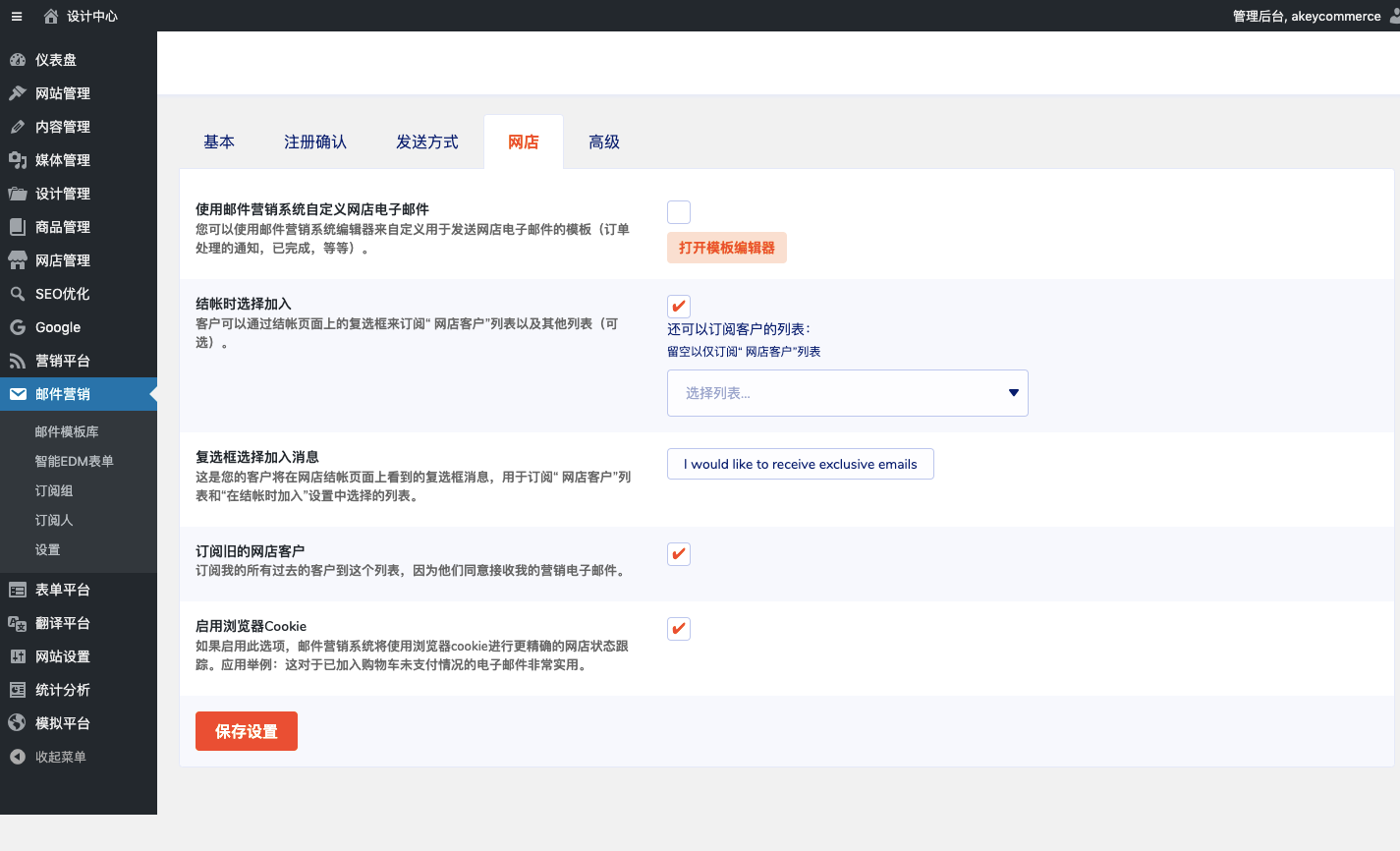Viewport: 1400px width, 851px height.
Task: Open the 网站设置 menu label
Action: pos(63,656)
